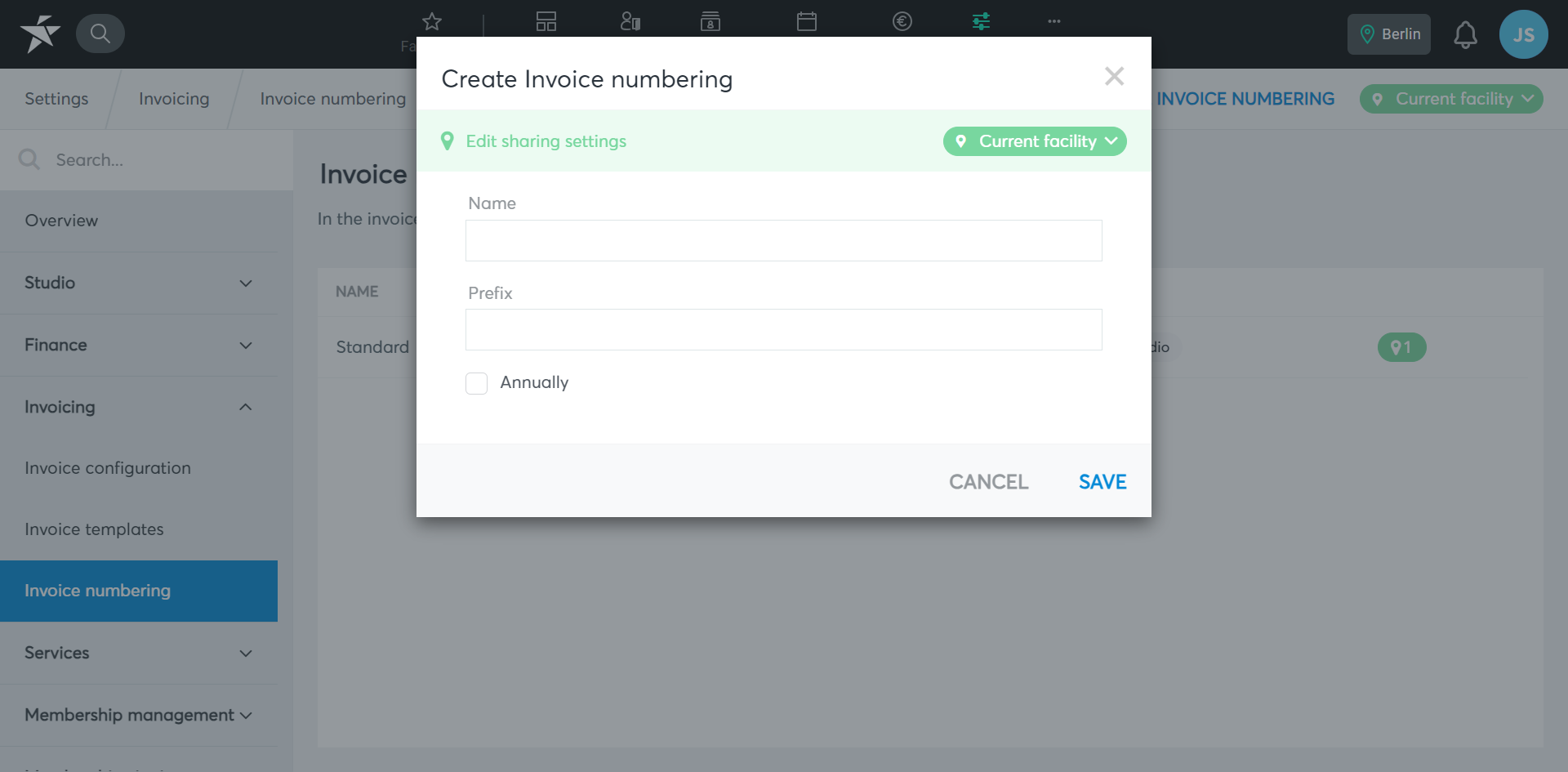This screenshot has width=1568, height=772.
Task: Close the Create Invoice numbering dialog
Action: pos(1114,76)
